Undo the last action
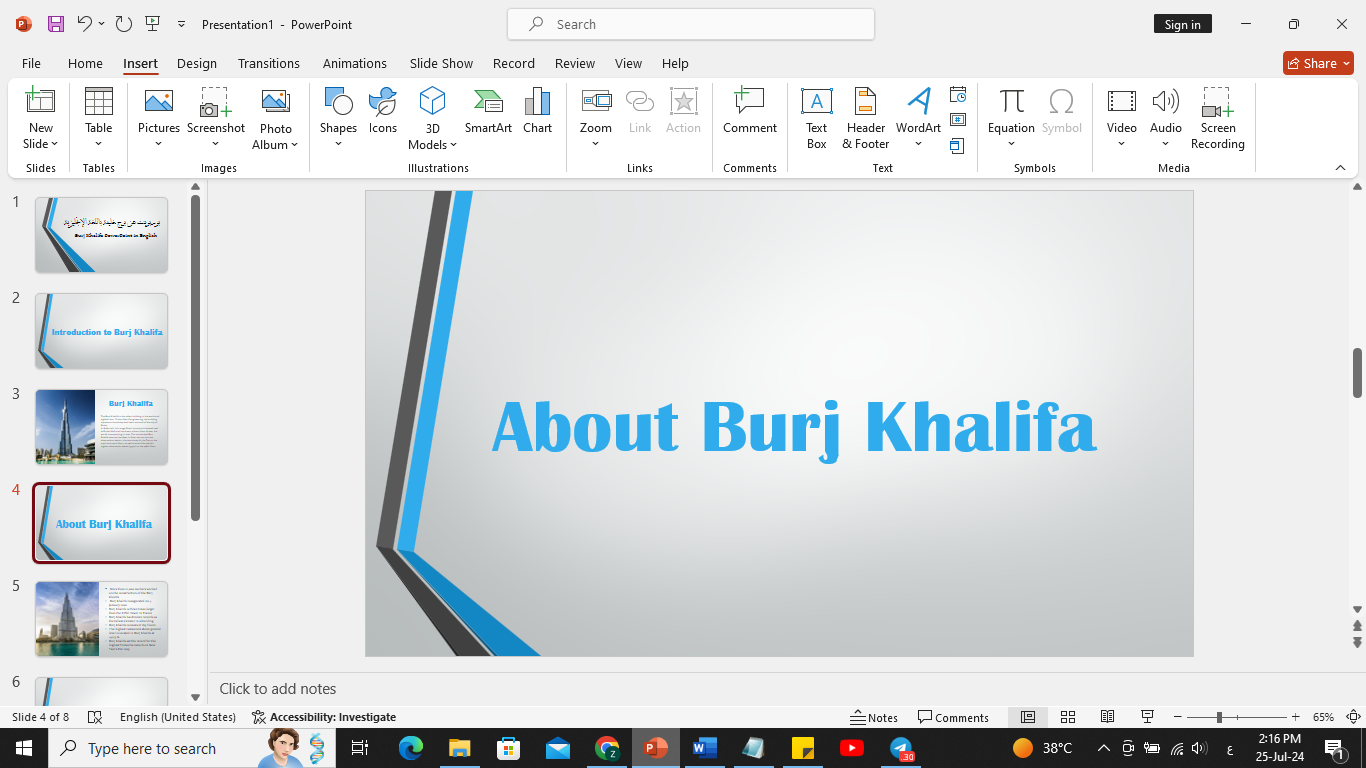Viewport: 1366px width, 768px height. pos(84,24)
